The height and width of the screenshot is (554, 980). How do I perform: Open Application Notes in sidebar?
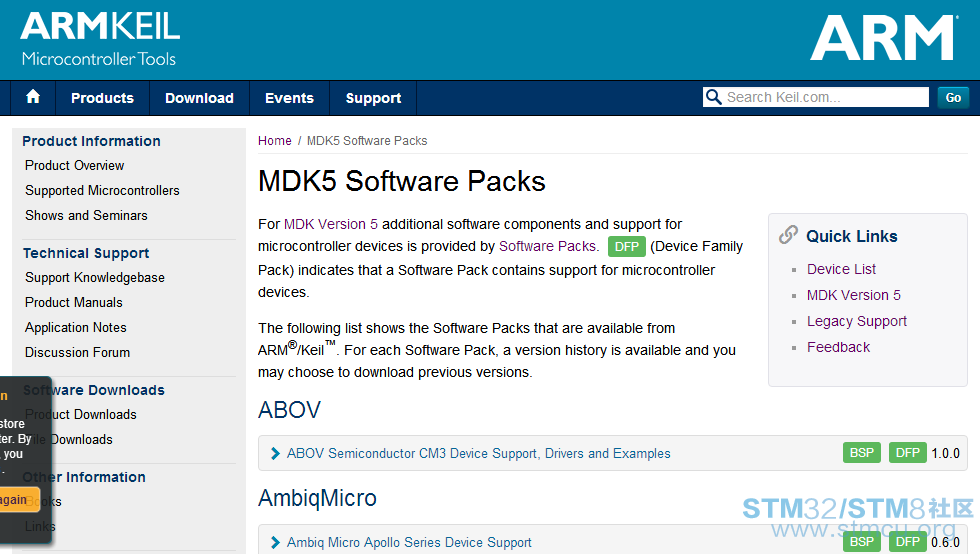coord(76,327)
